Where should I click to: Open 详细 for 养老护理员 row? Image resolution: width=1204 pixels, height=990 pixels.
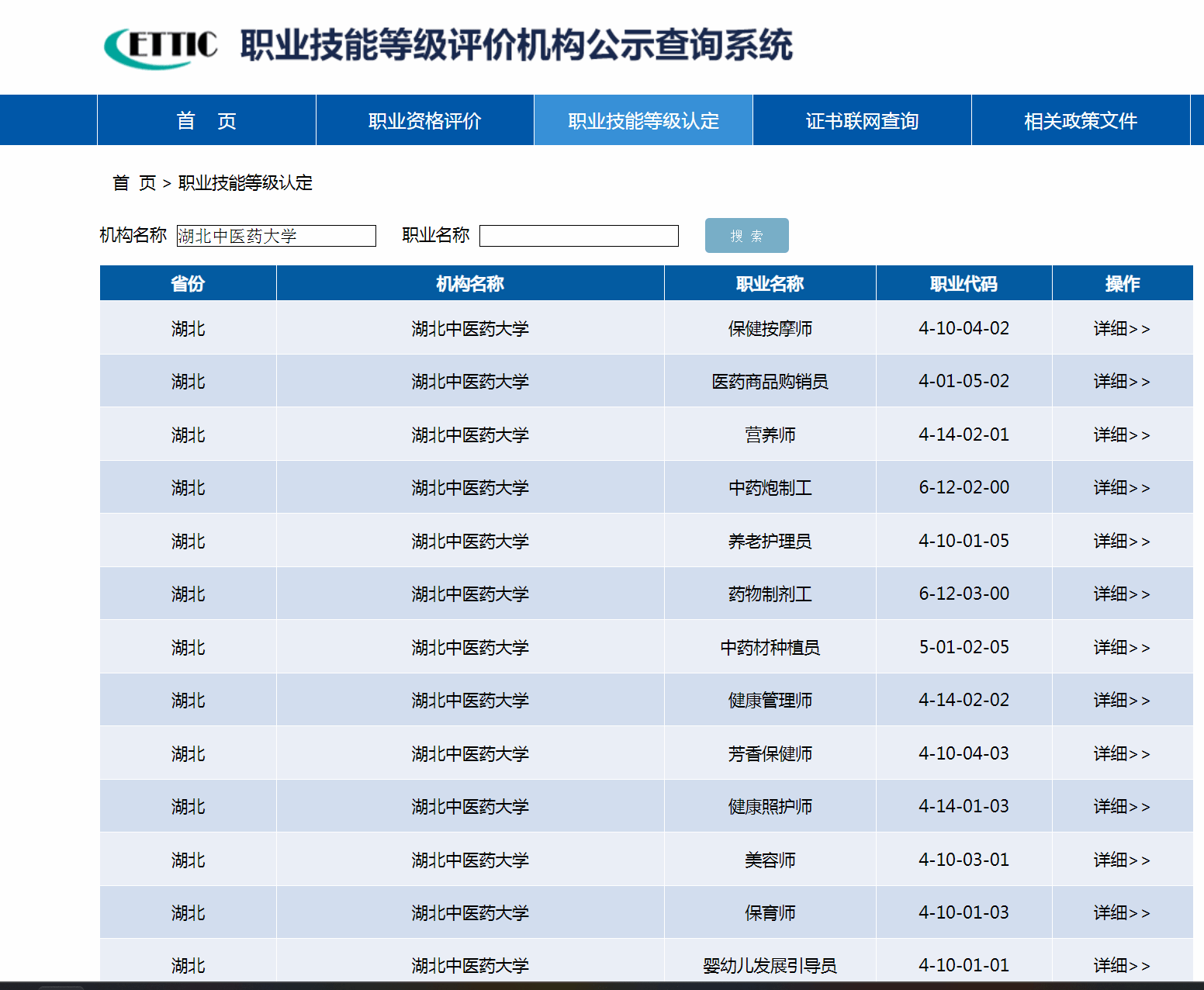click(1122, 542)
